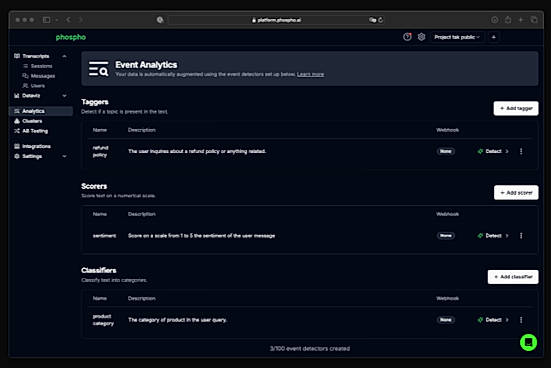Collapse the Transcripts chevron arrow
Viewport: 551px width, 368px height.
pos(64,56)
